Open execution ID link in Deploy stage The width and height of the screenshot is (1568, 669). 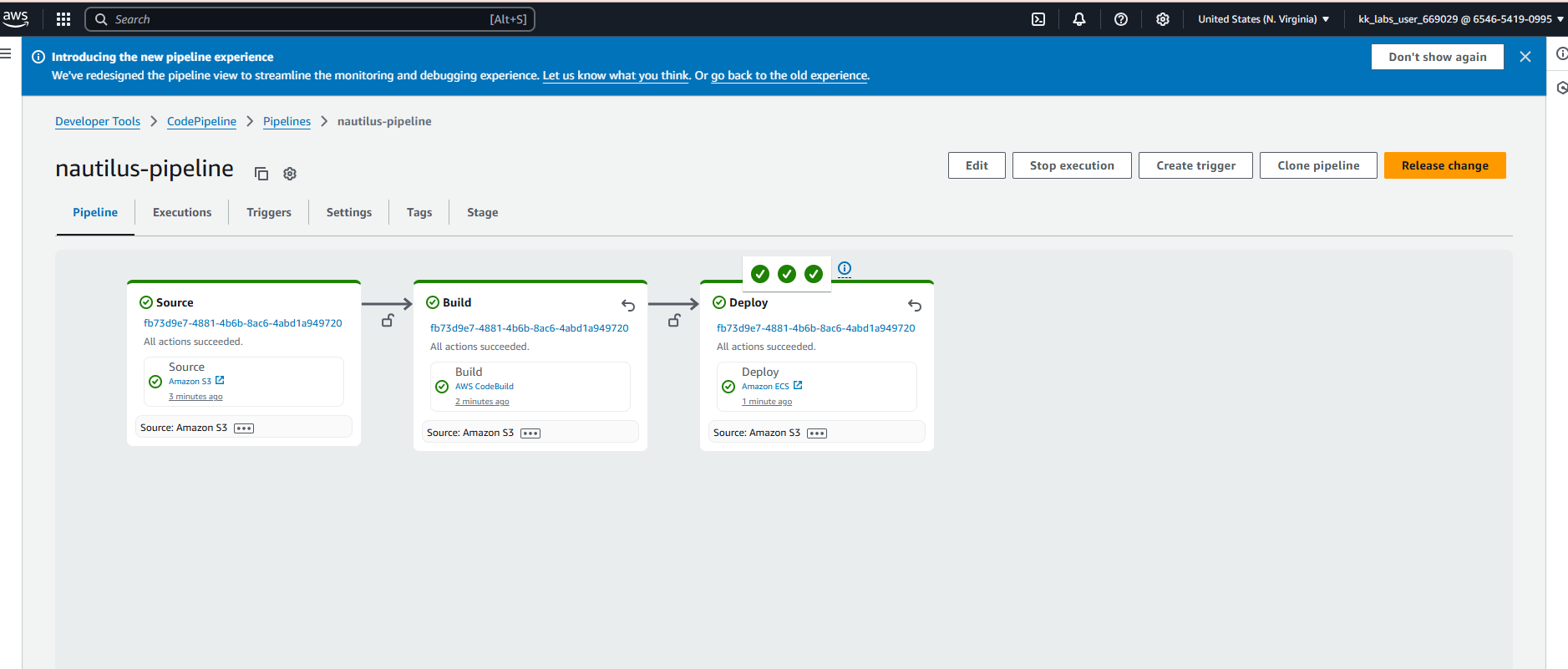click(816, 328)
